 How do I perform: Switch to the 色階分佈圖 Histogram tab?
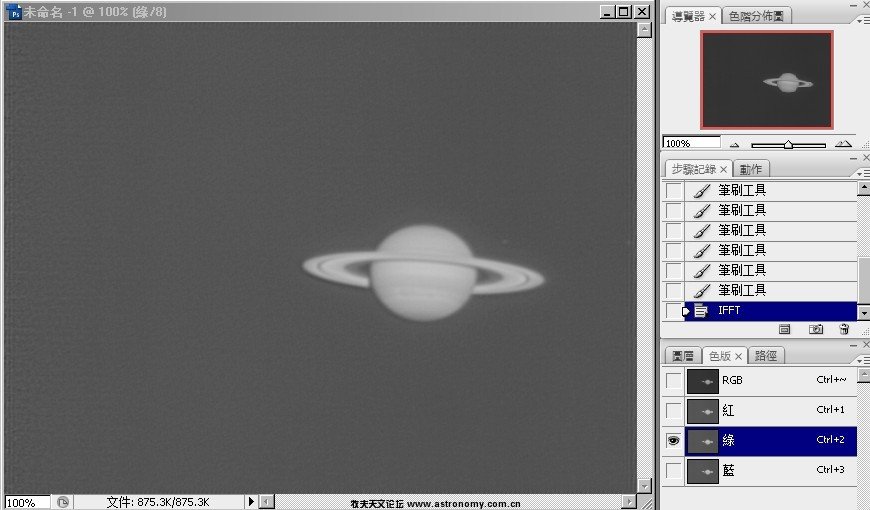[x=756, y=16]
